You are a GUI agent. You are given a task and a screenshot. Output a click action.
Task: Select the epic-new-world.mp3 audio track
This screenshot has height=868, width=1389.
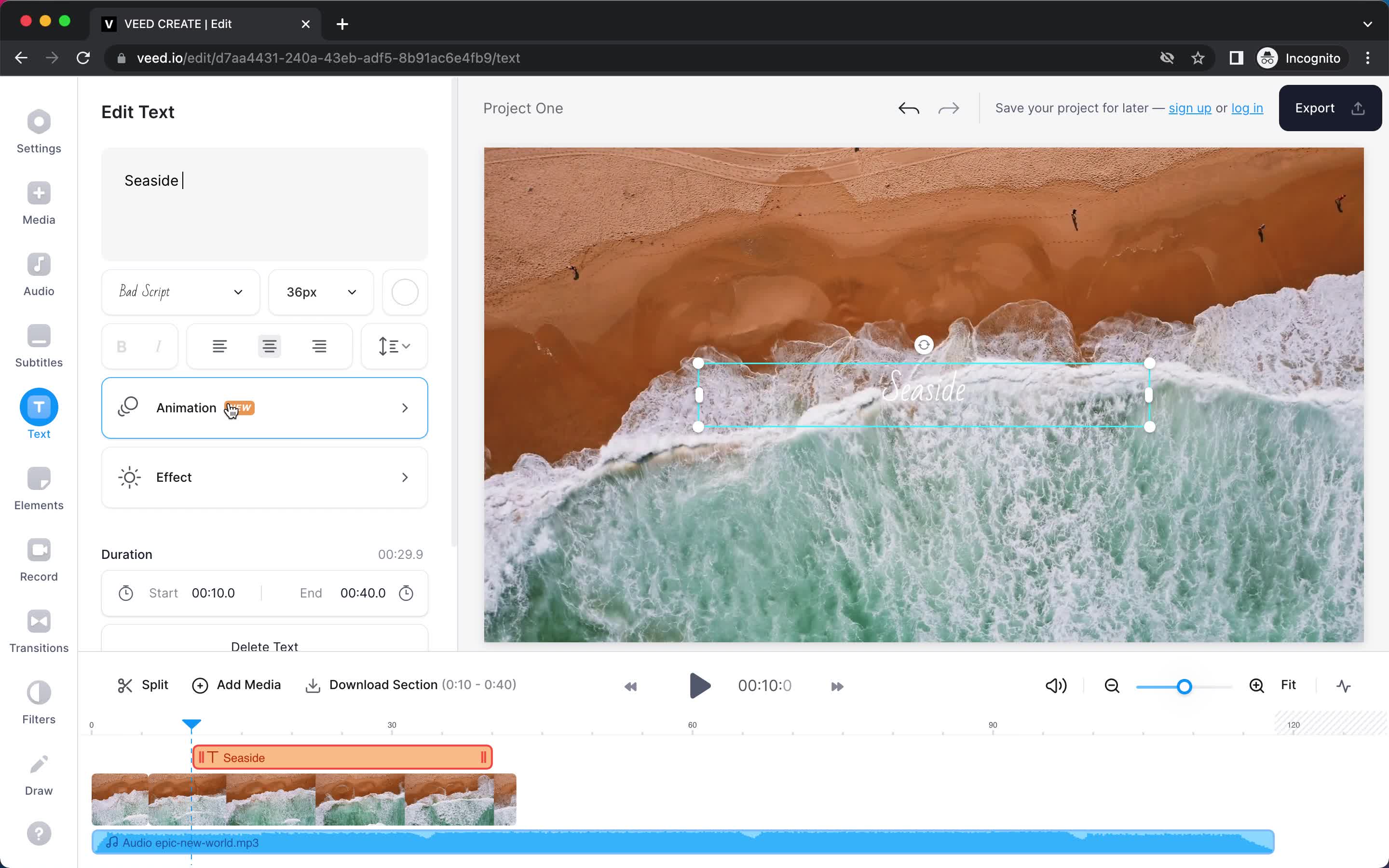[682, 842]
